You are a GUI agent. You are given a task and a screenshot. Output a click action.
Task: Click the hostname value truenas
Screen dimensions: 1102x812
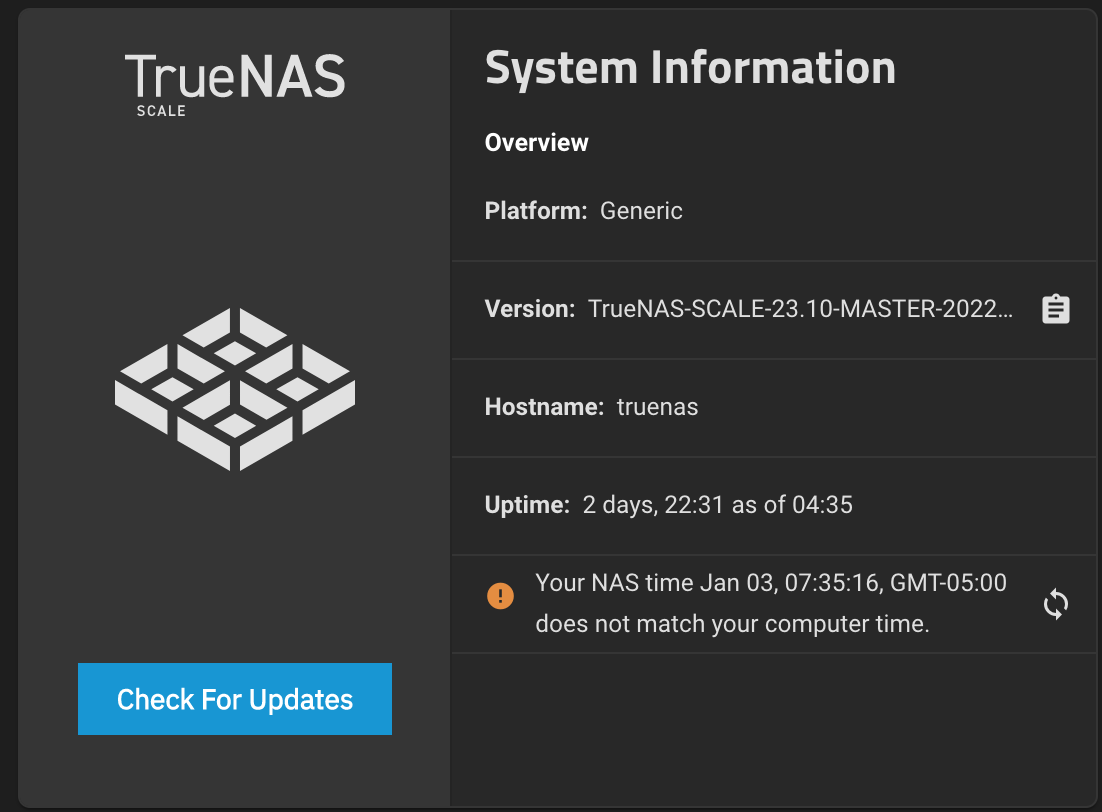pyautogui.click(x=657, y=407)
